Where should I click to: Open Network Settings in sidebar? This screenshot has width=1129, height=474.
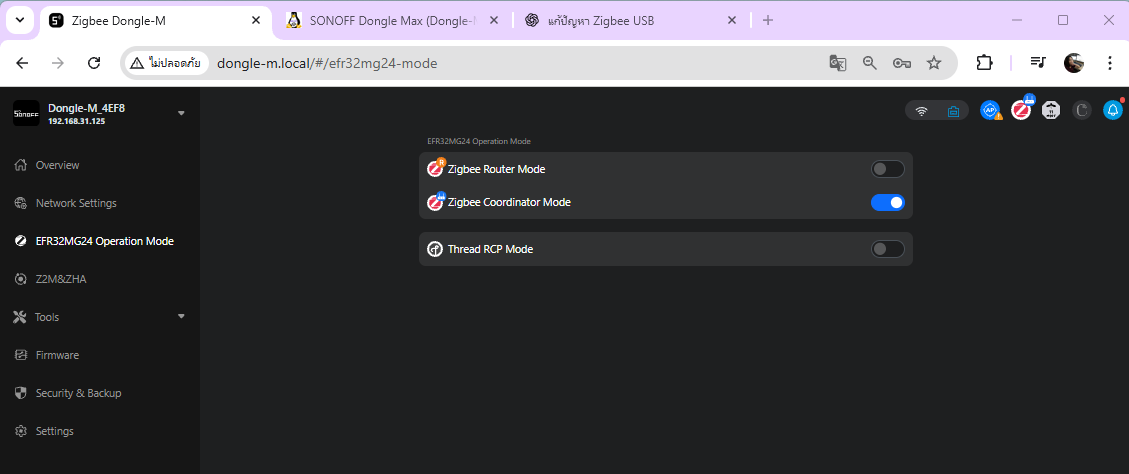pyautogui.click(x=76, y=203)
